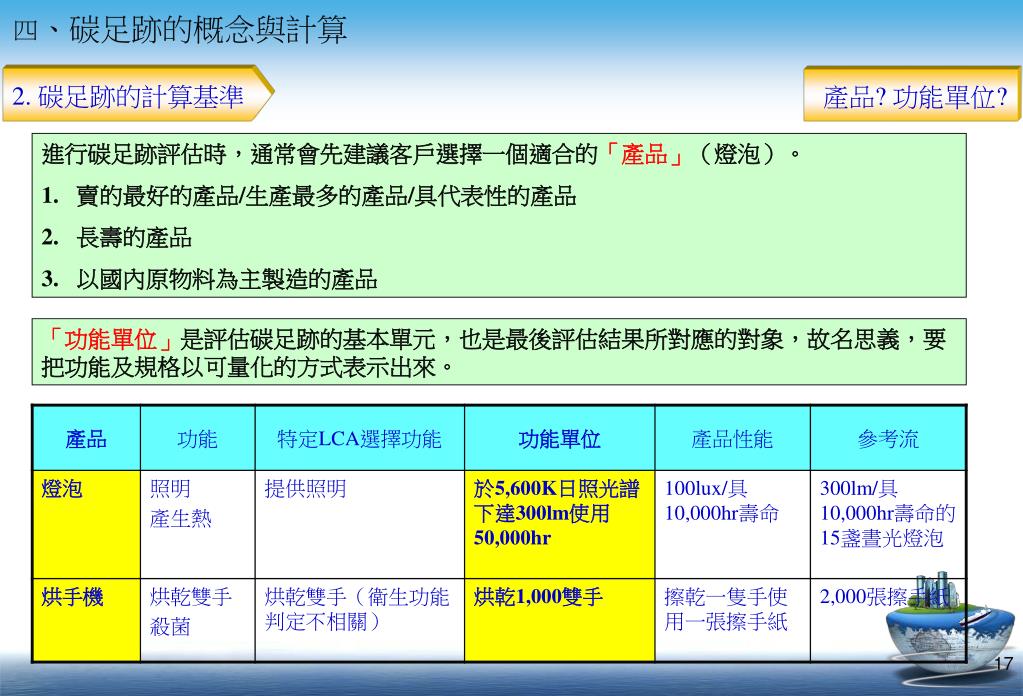
Task: Click the cell 300lm/具 10,000hr壽命的15盞晝光燈泡
Action: tap(888, 524)
